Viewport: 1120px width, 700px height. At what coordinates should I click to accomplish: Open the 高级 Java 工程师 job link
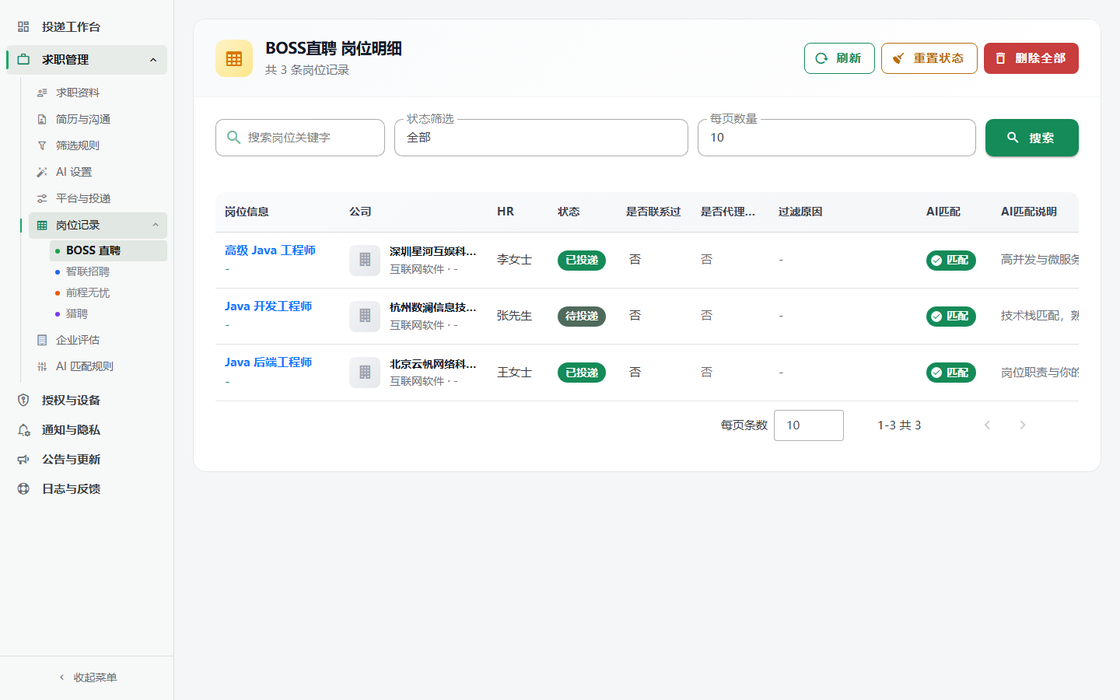270,251
